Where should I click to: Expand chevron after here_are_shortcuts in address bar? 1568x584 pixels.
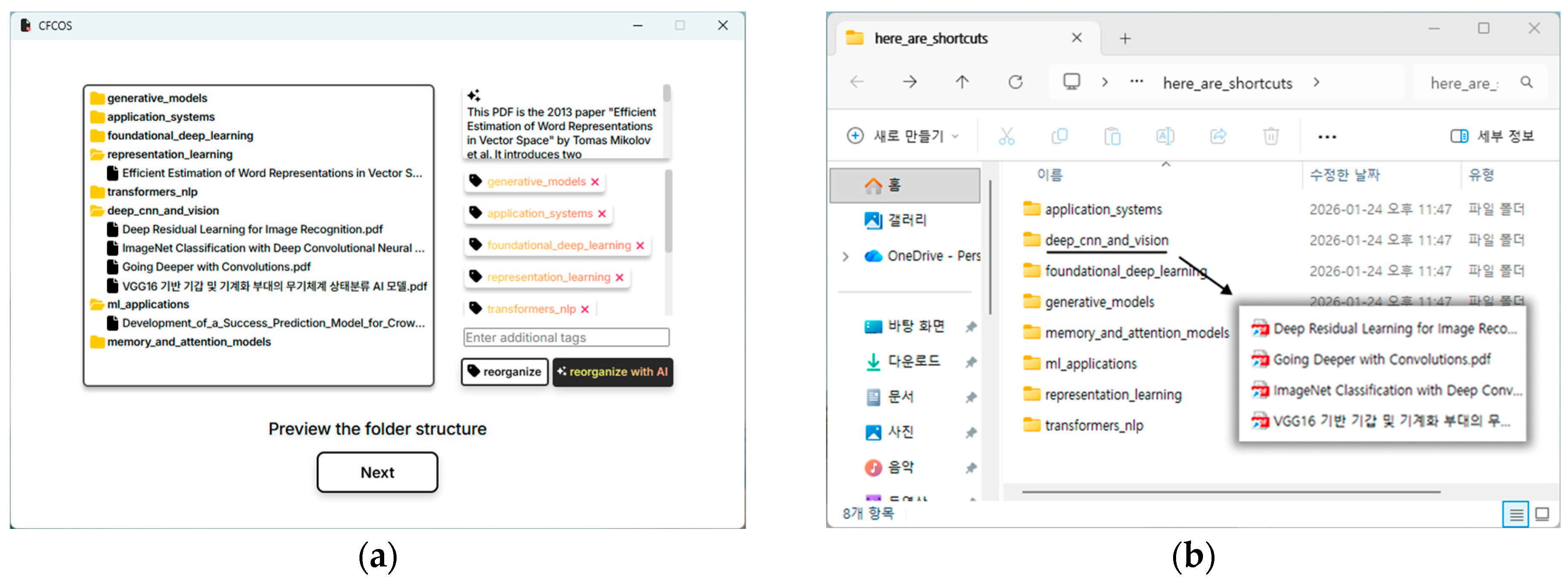tap(1316, 82)
